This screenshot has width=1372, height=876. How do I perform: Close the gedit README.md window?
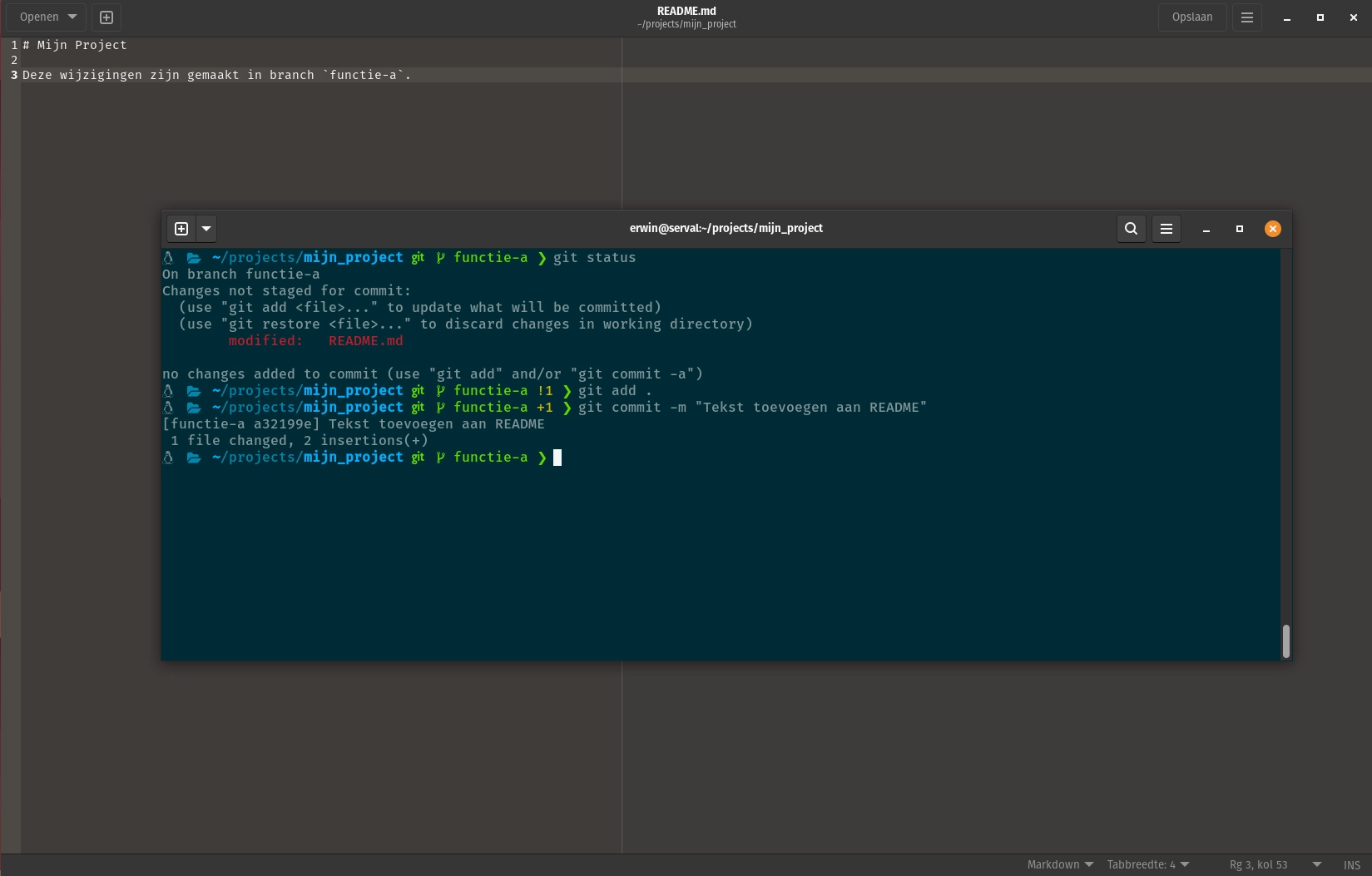tap(1354, 17)
